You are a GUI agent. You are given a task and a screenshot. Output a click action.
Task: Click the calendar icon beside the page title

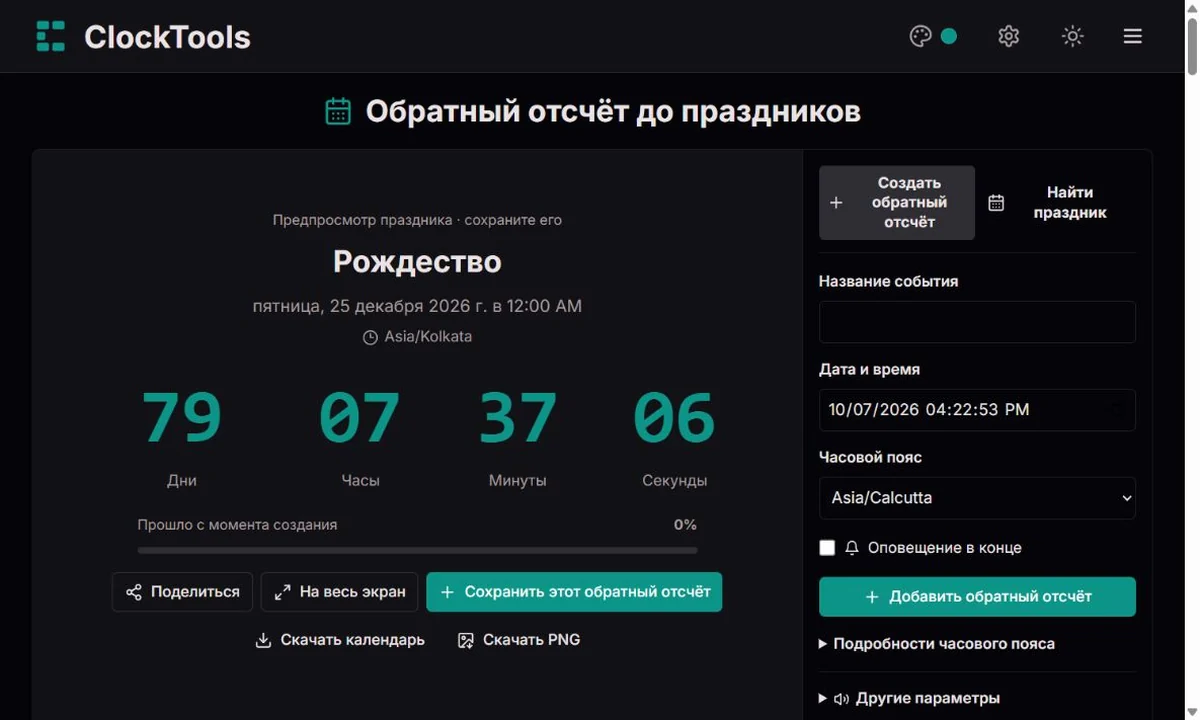(338, 111)
